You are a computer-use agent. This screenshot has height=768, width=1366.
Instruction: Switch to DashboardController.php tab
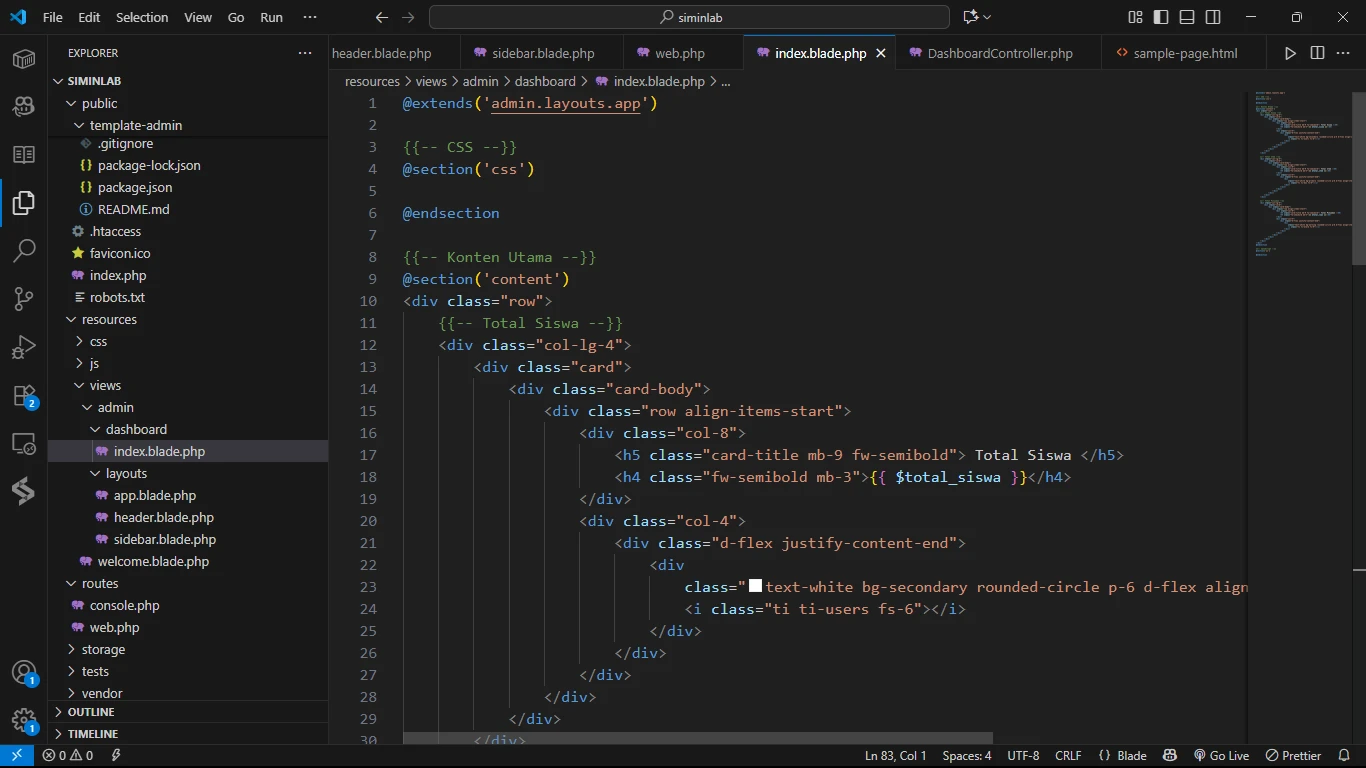(x=999, y=54)
